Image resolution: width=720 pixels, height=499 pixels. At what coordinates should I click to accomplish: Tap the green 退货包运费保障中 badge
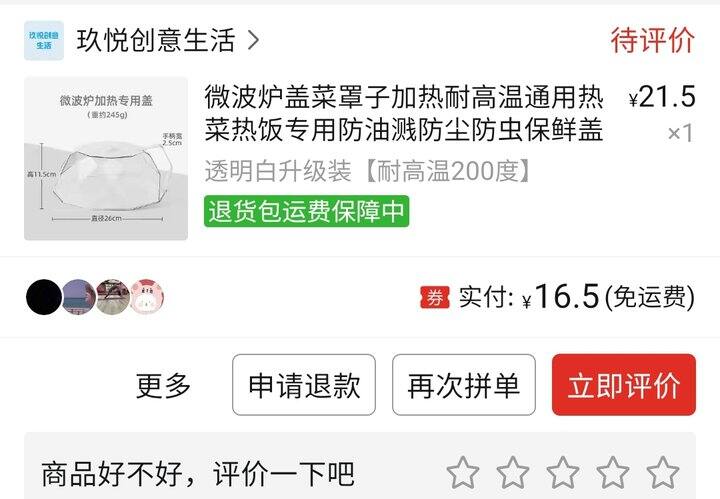(x=306, y=211)
